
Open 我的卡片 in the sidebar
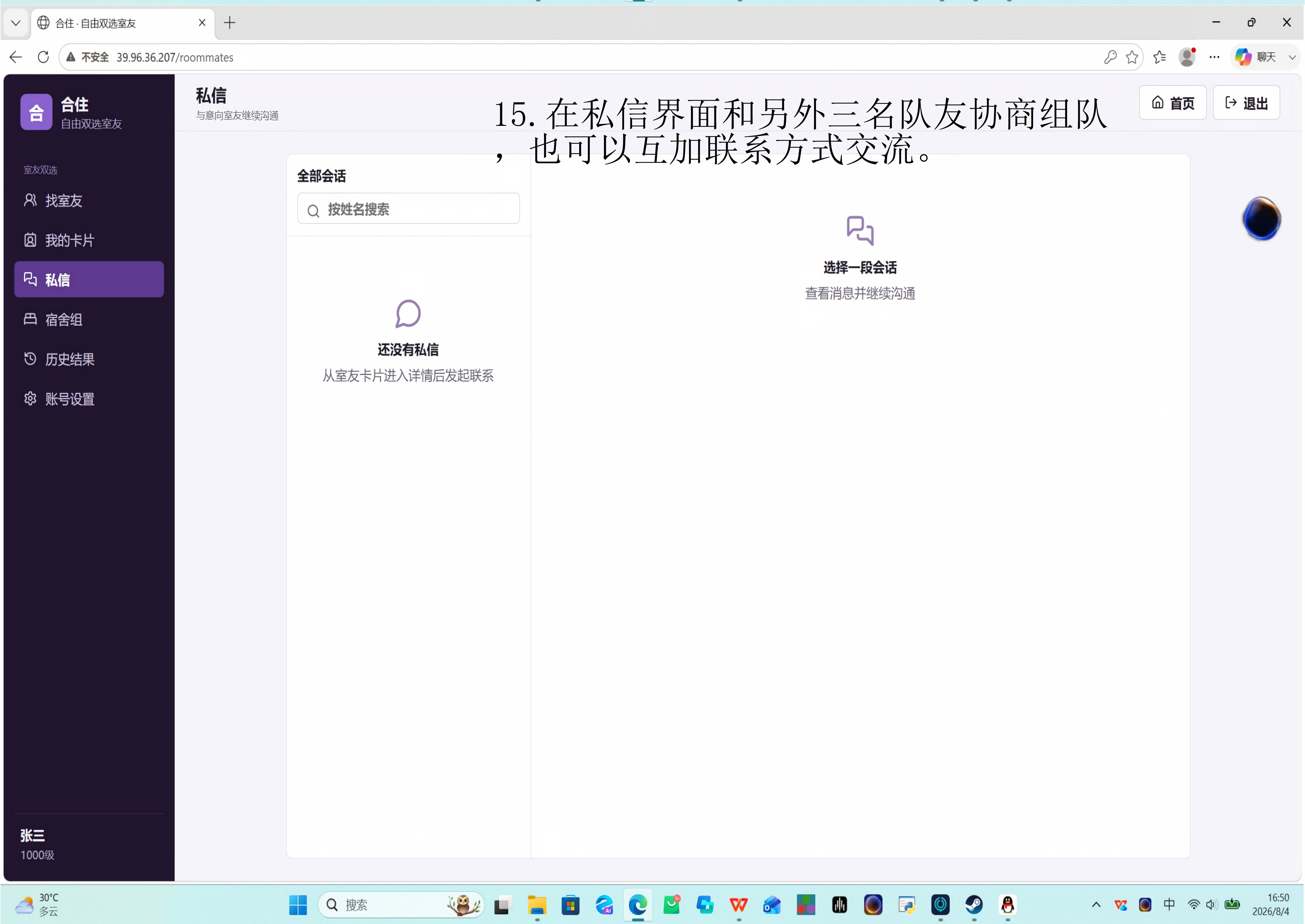[x=89, y=240]
